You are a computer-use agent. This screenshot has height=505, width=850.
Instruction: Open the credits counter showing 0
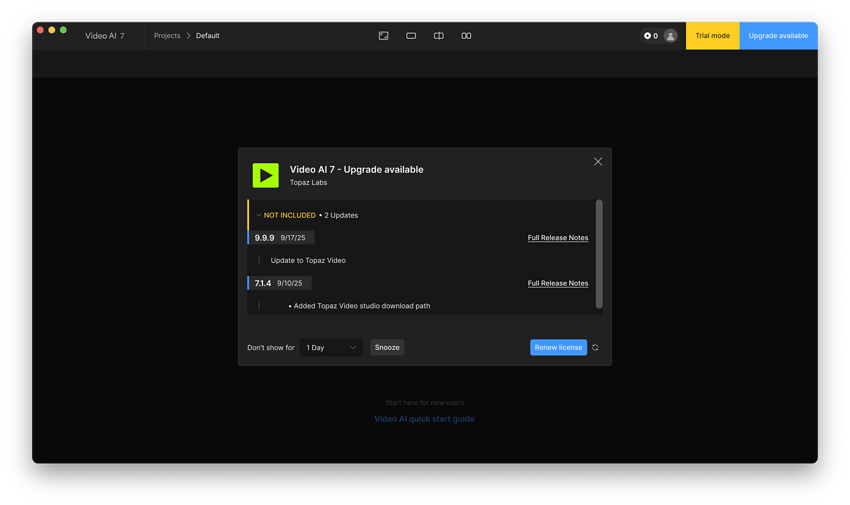point(651,36)
